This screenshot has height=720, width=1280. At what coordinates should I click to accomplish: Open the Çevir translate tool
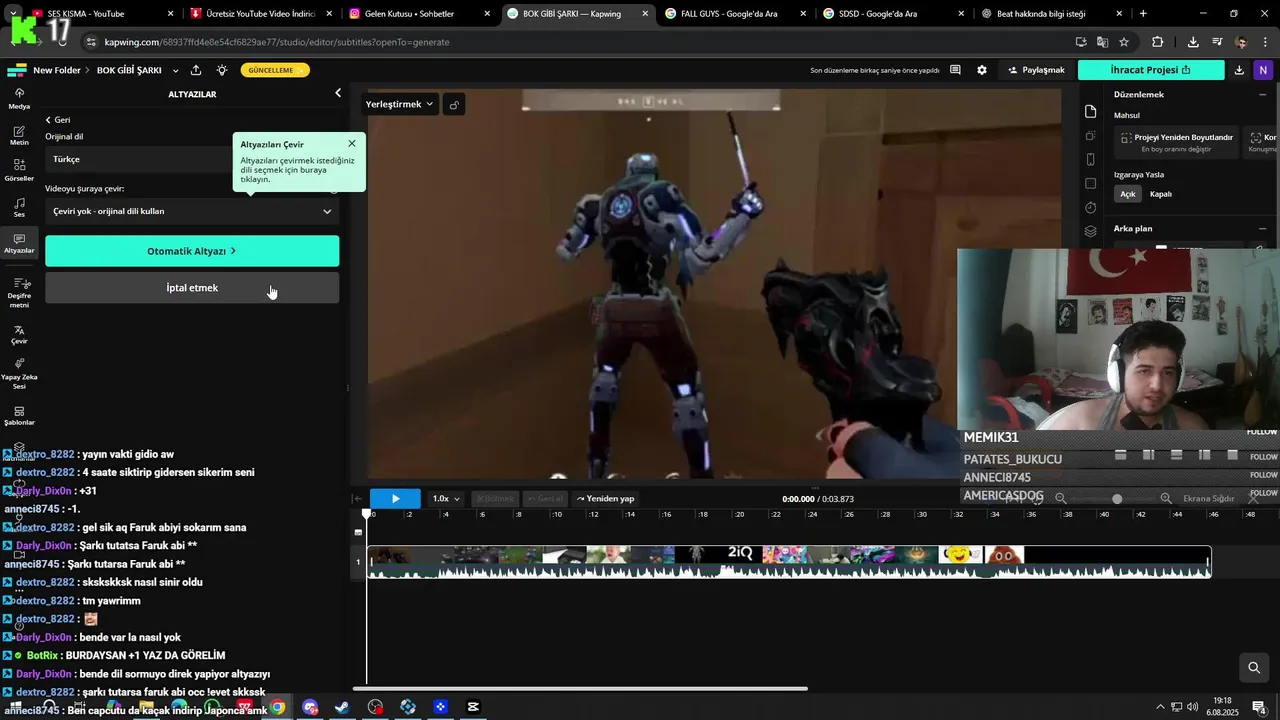[x=19, y=334]
